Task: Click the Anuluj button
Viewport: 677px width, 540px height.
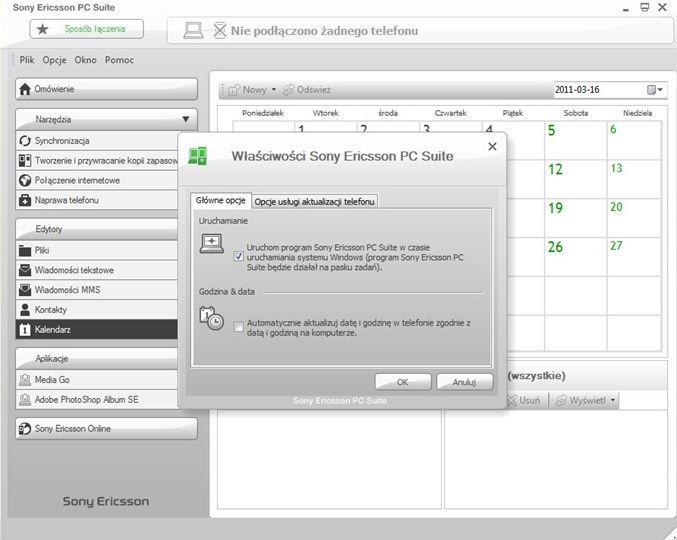Action: [465, 382]
